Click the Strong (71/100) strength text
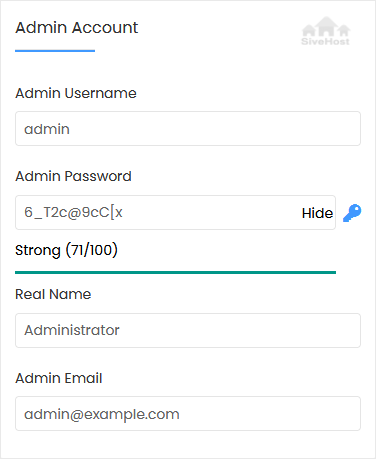This screenshot has width=376, height=459. pyautogui.click(x=66, y=250)
